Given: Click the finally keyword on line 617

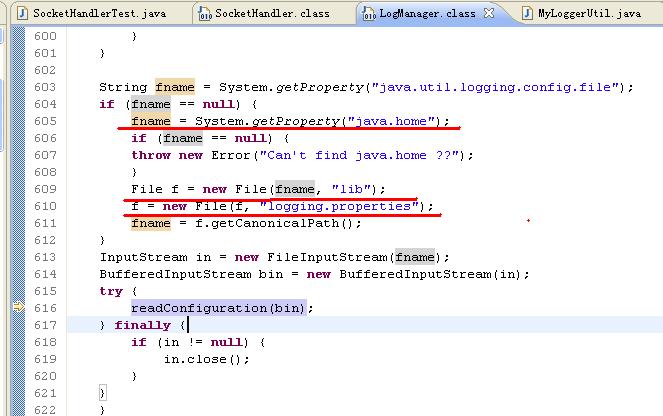Looking at the screenshot, I should 143,325.
